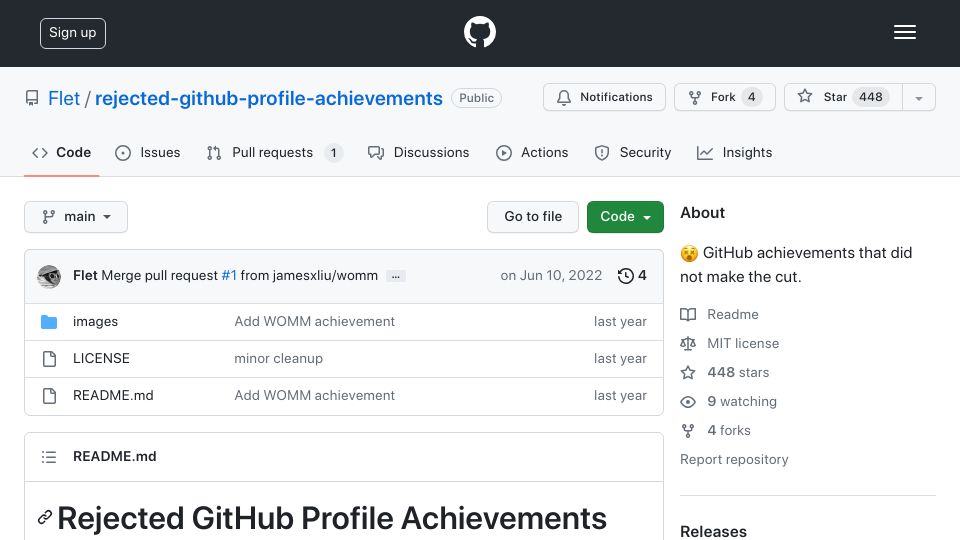This screenshot has height=540, width=960.
Task: Open README.md row 'Add WOMM achievement' commit
Action: pyautogui.click(x=315, y=396)
